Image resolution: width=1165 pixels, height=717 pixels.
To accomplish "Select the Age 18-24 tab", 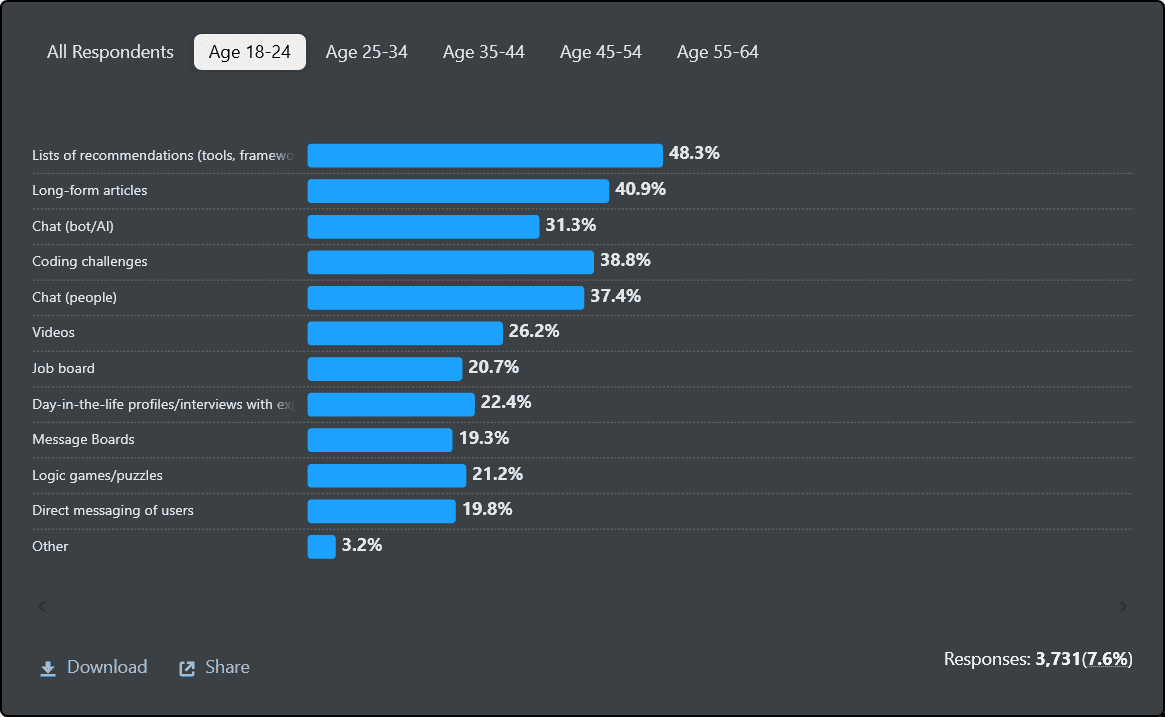I will [x=250, y=52].
